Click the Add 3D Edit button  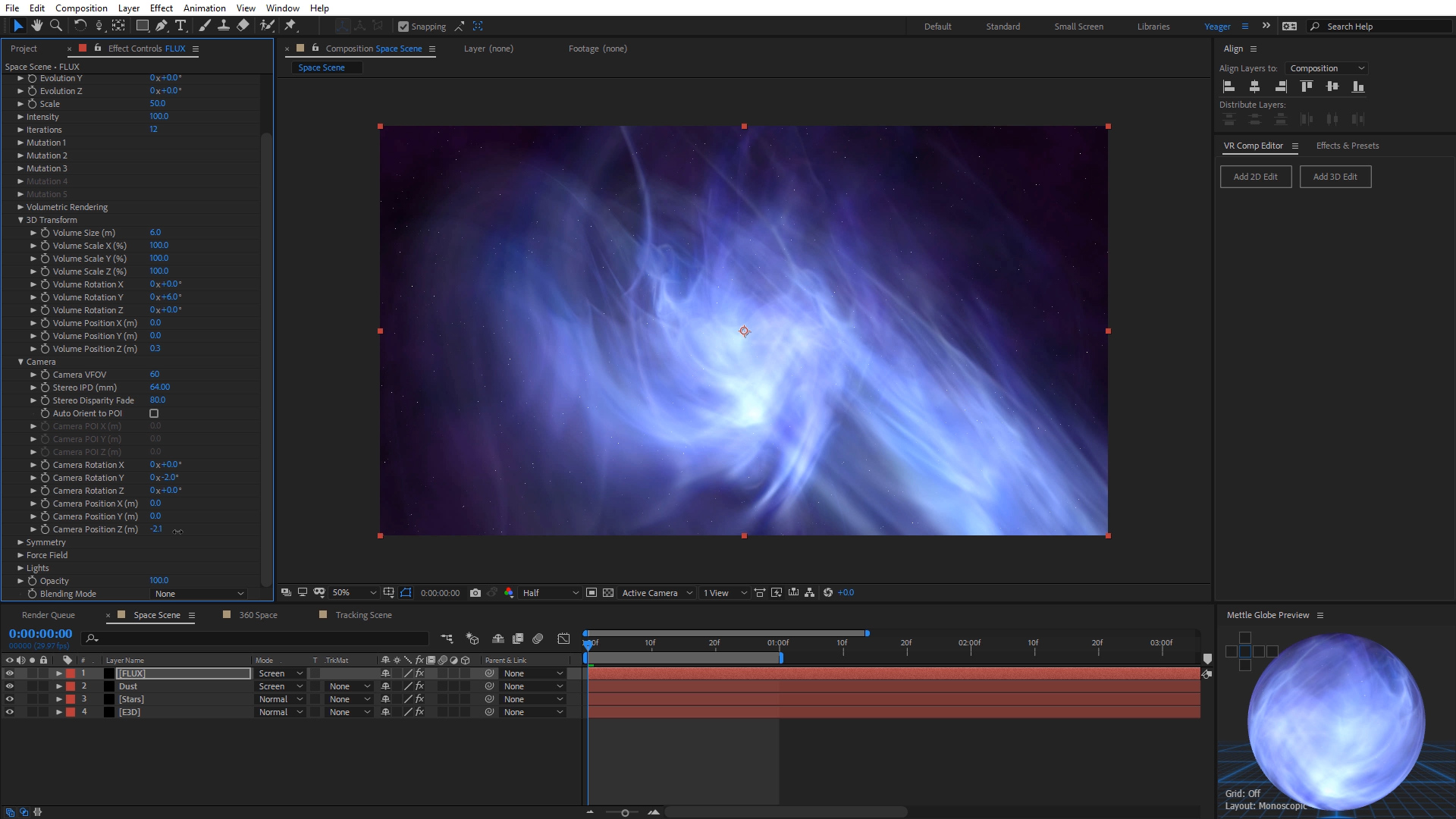pyautogui.click(x=1335, y=177)
